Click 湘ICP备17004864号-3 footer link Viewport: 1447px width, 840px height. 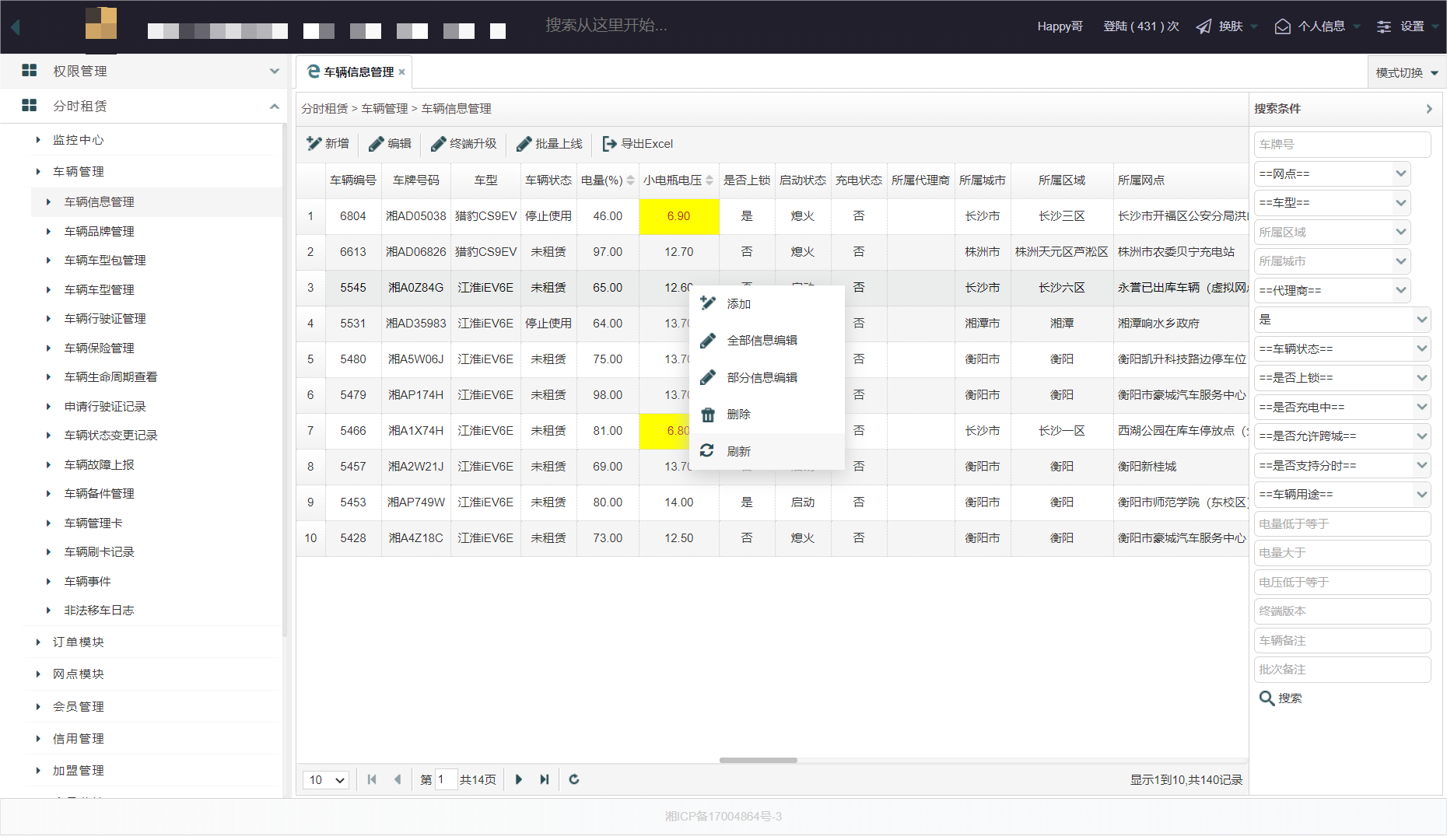pyautogui.click(x=723, y=817)
